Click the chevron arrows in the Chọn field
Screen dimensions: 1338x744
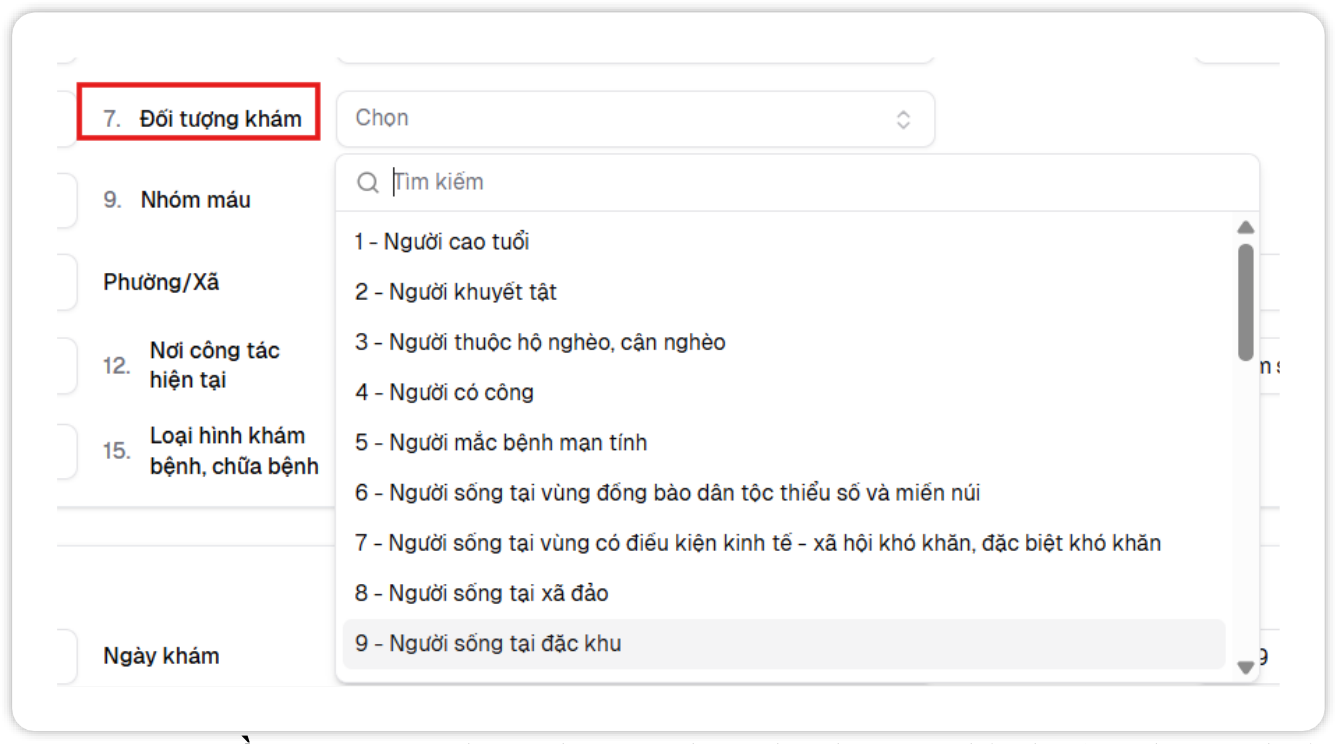(x=903, y=120)
